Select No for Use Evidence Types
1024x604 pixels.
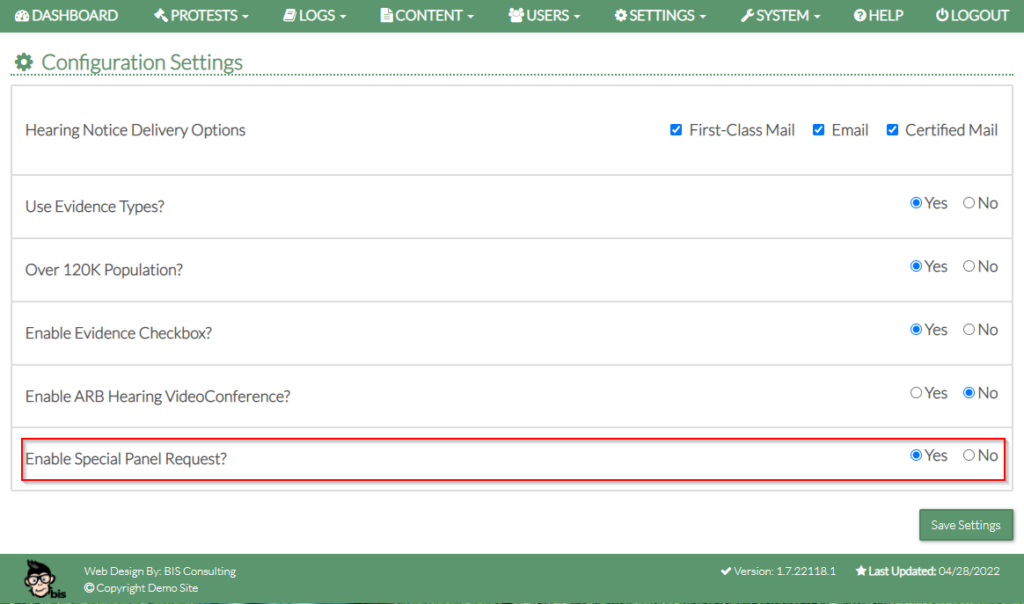click(968, 203)
